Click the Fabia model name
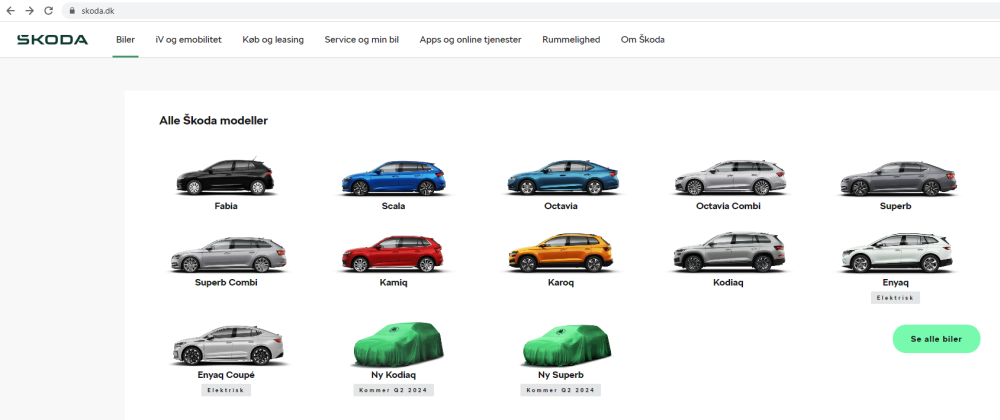This screenshot has width=1000, height=420. point(226,206)
